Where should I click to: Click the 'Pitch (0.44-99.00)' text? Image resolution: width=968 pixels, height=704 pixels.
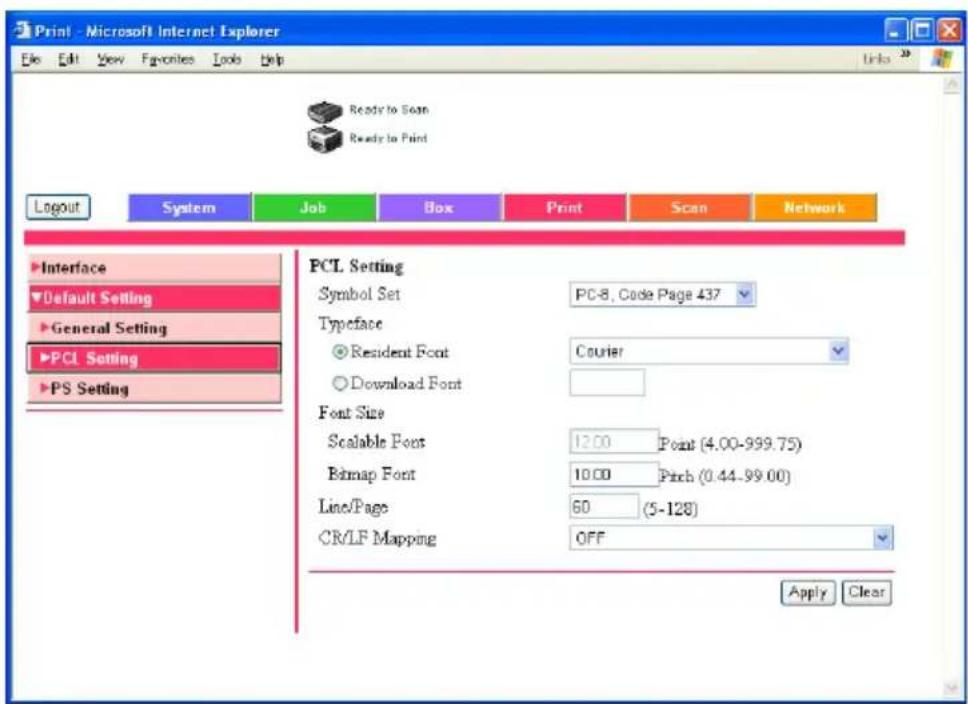(725, 477)
